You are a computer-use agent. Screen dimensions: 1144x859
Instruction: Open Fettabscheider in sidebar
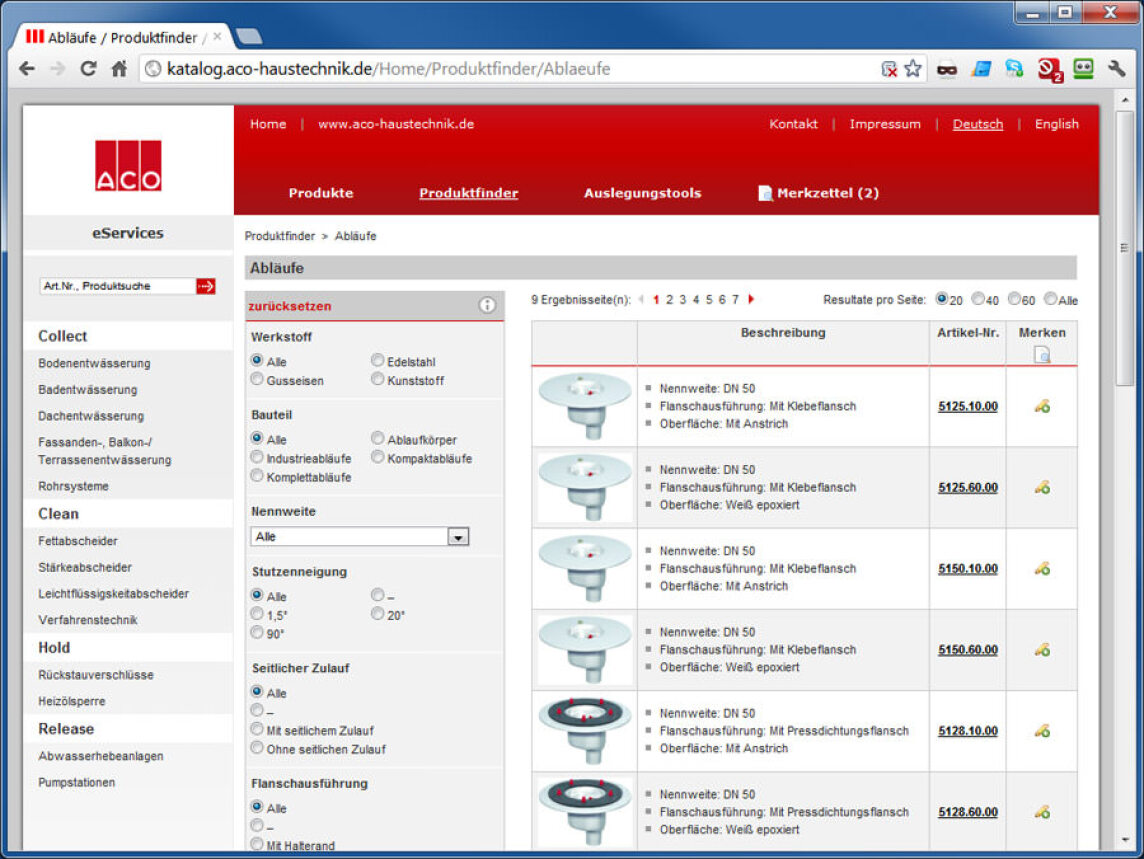pyautogui.click(x=78, y=541)
